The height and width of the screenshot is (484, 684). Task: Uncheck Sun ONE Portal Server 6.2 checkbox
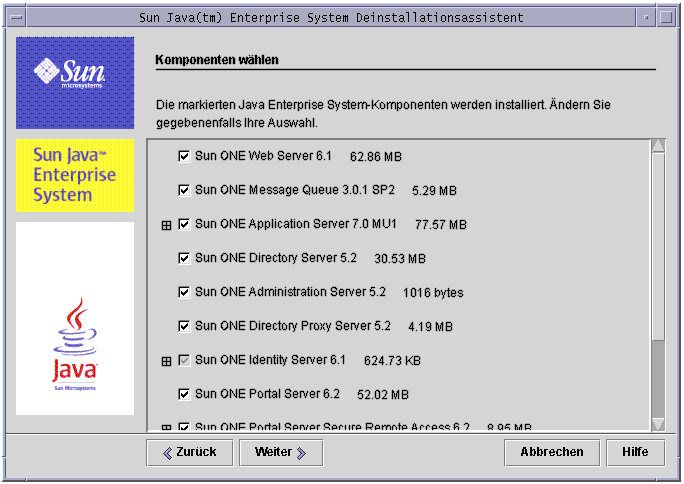click(x=184, y=394)
